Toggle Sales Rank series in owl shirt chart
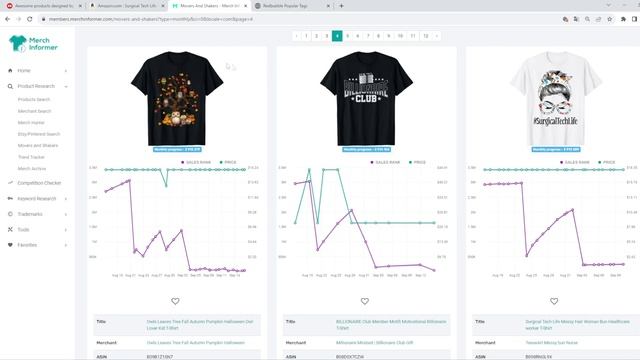Viewport: 640px width, 360px height. (196, 162)
